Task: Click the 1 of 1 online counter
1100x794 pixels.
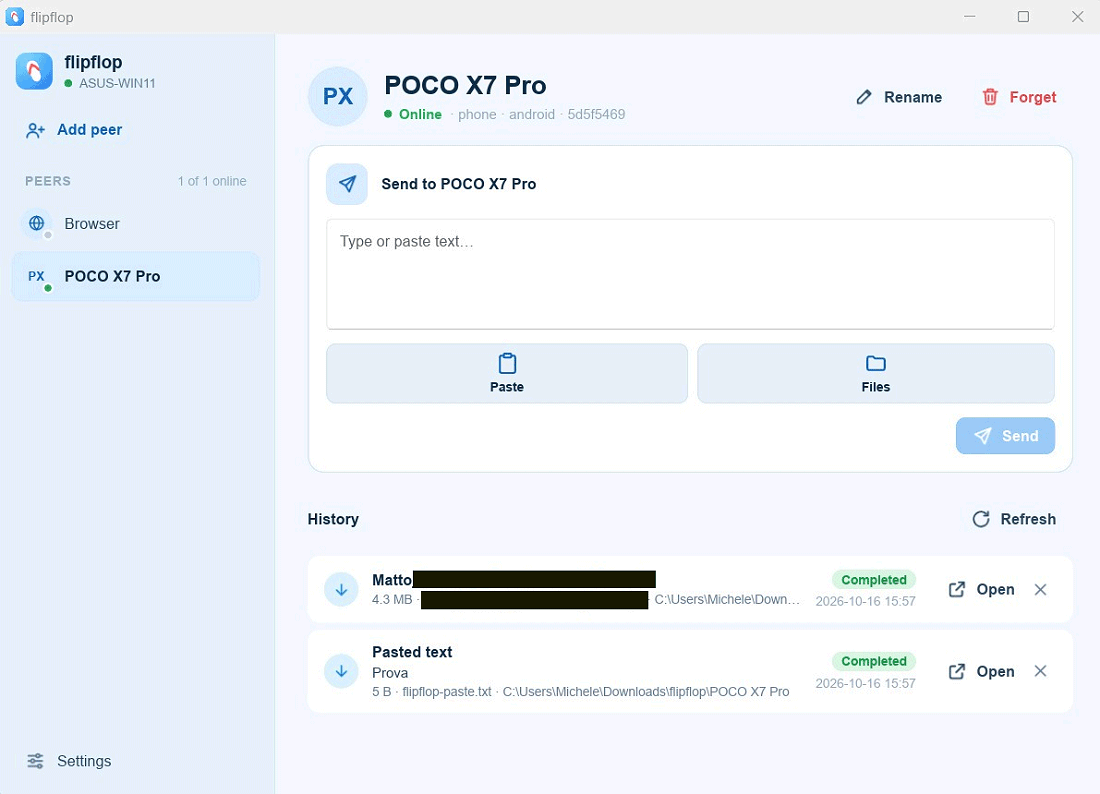Action: (212, 181)
